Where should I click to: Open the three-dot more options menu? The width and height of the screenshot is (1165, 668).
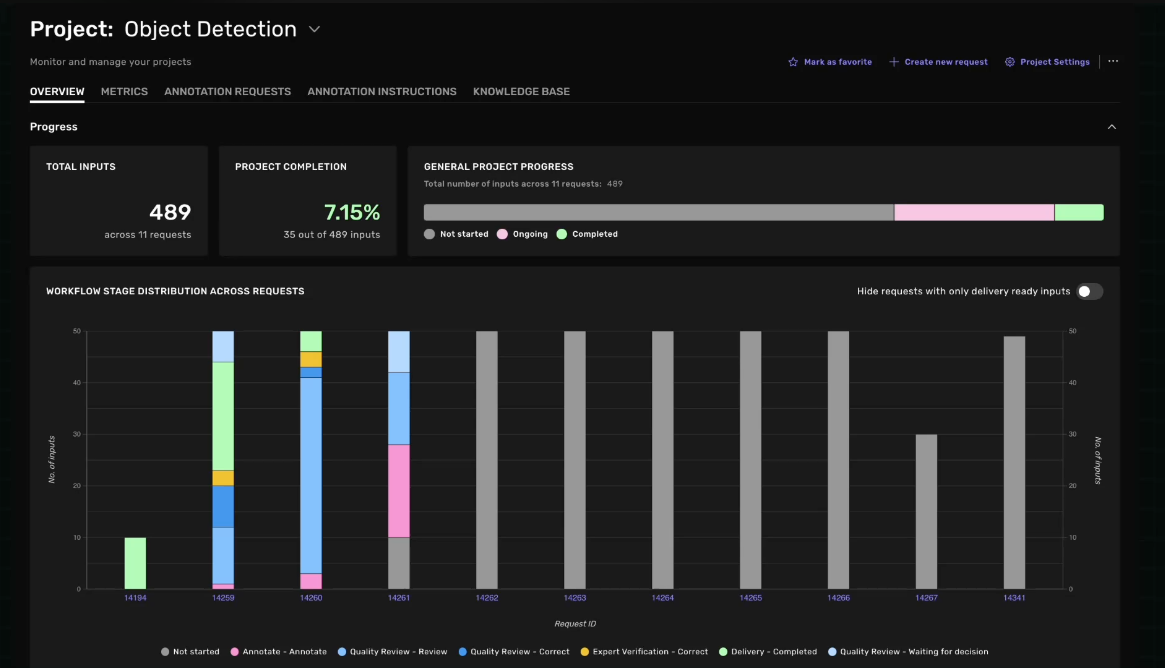[1113, 61]
